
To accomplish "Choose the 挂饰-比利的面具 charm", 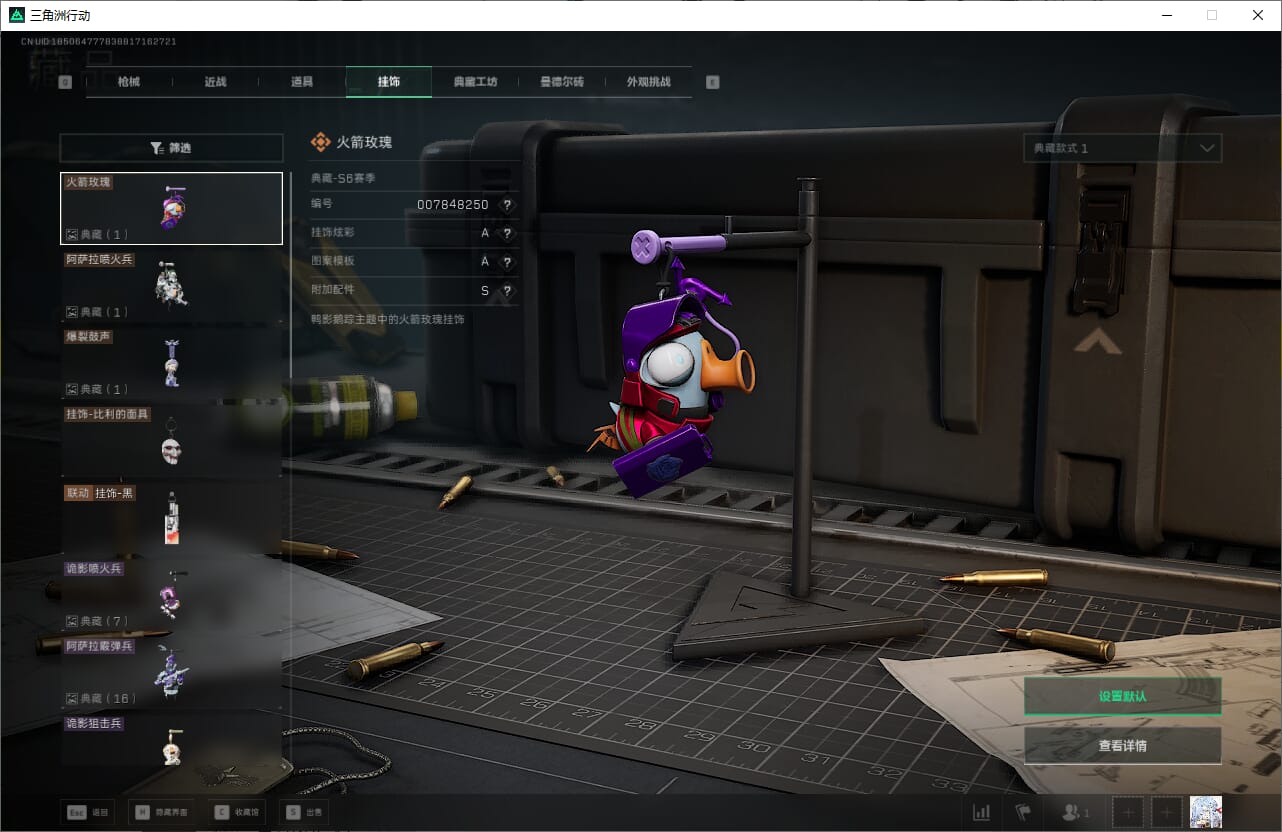I will click(x=171, y=440).
